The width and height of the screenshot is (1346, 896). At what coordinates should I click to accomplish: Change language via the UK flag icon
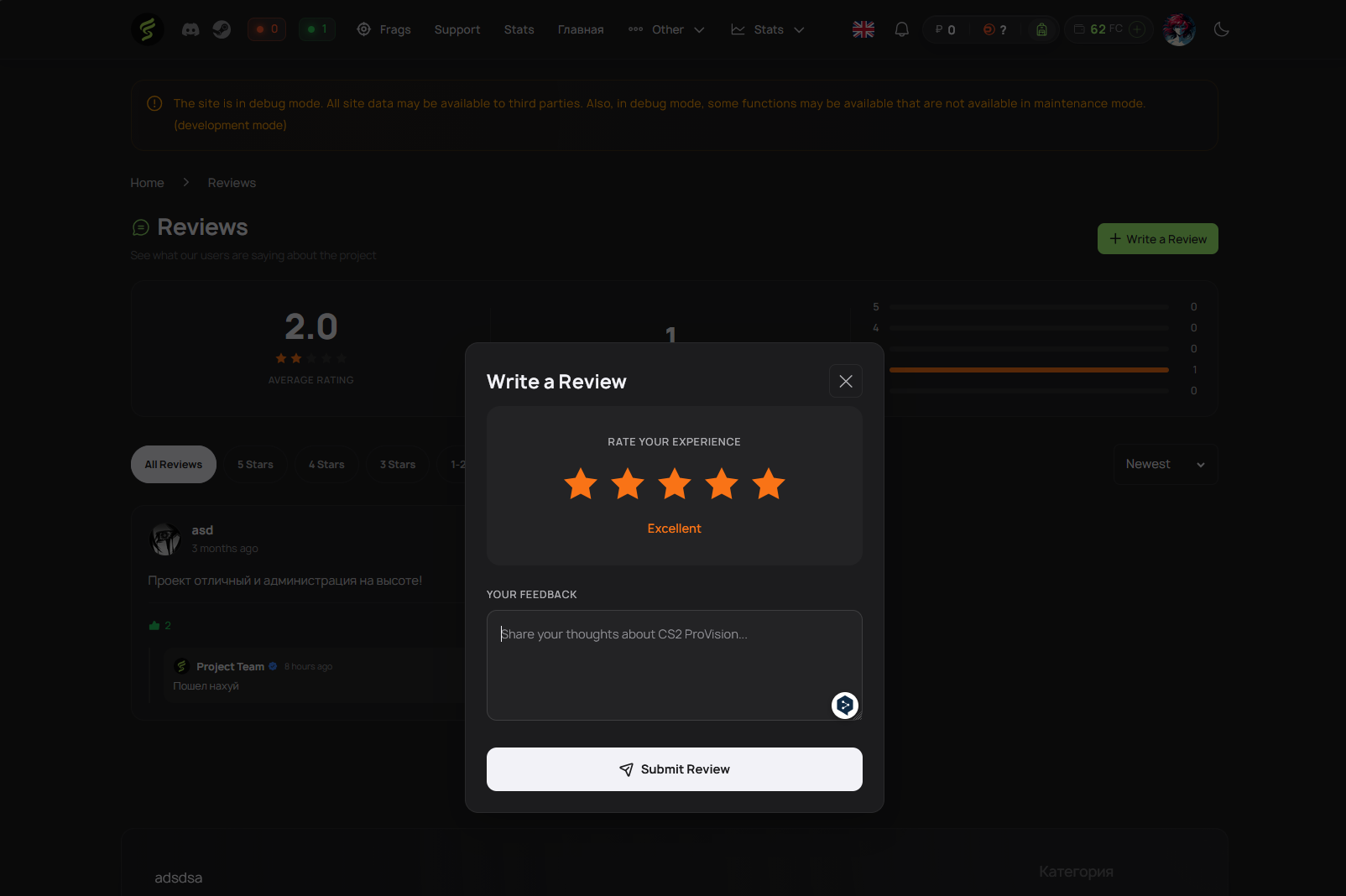pos(863,29)
